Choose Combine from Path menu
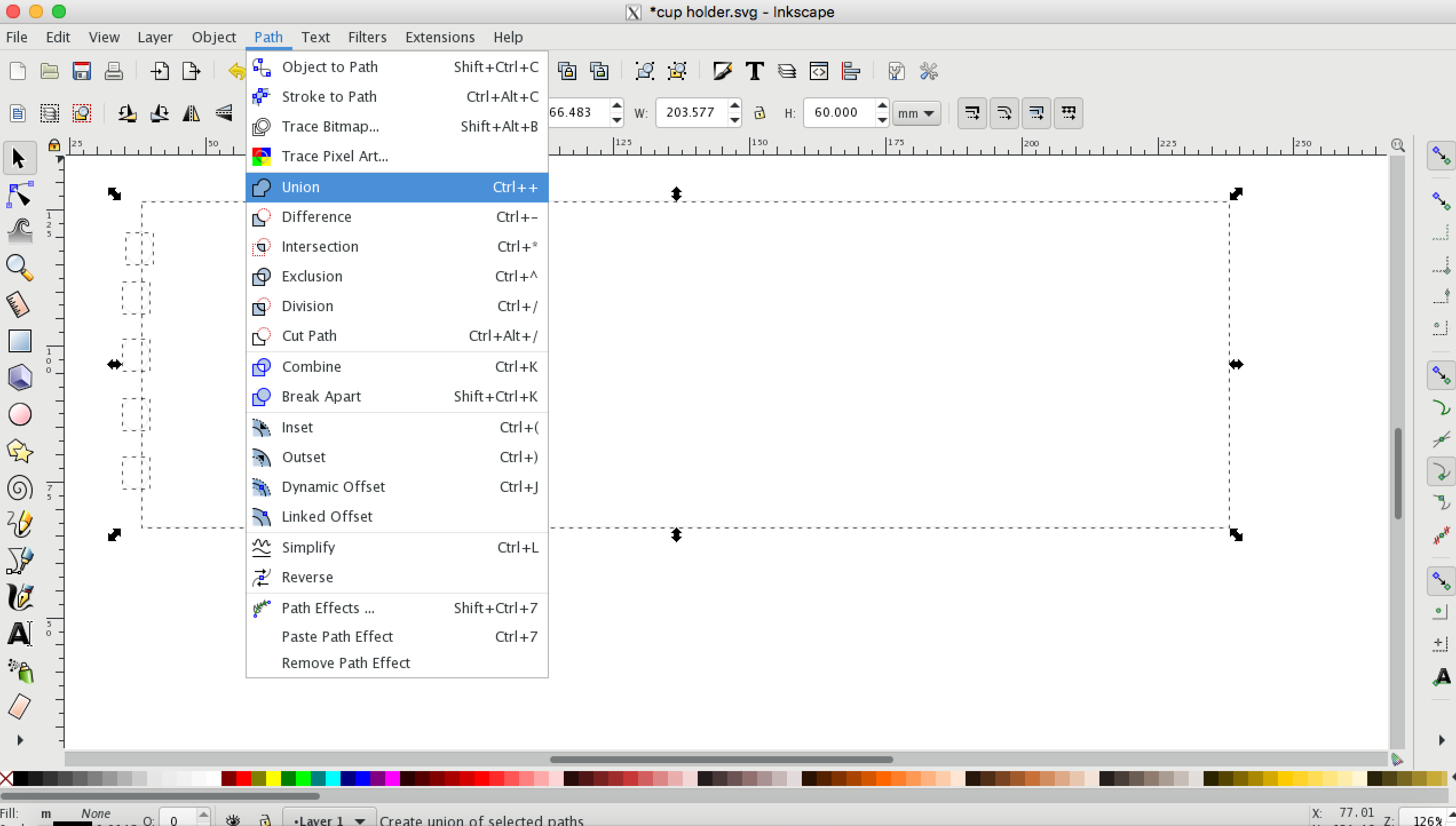Screen dimensions: 1456x826 tap(397, 367)
